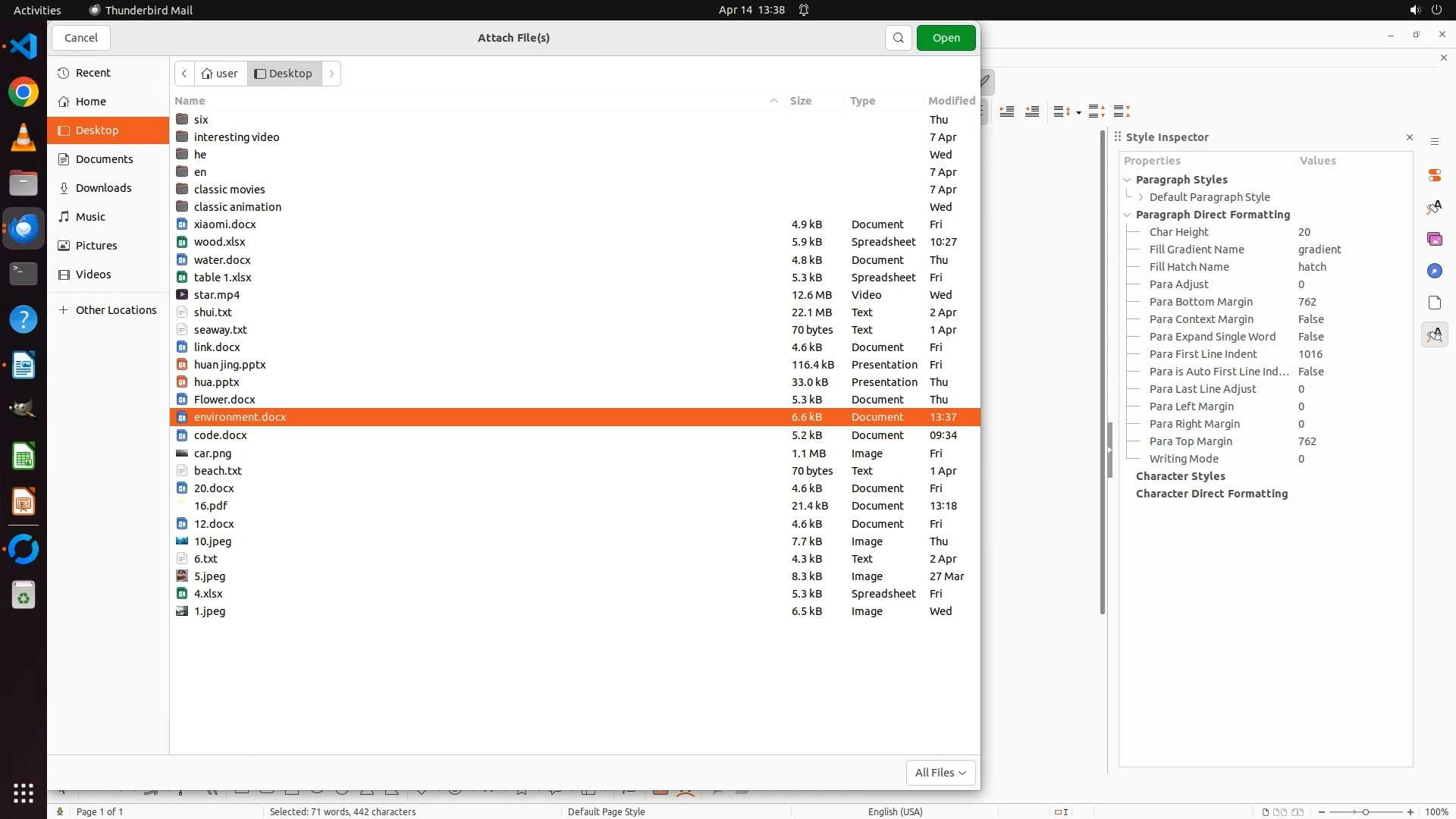Open the search icon in Attach File dialog
This screenshot has width=1456, height=819.
pos(898,38)
